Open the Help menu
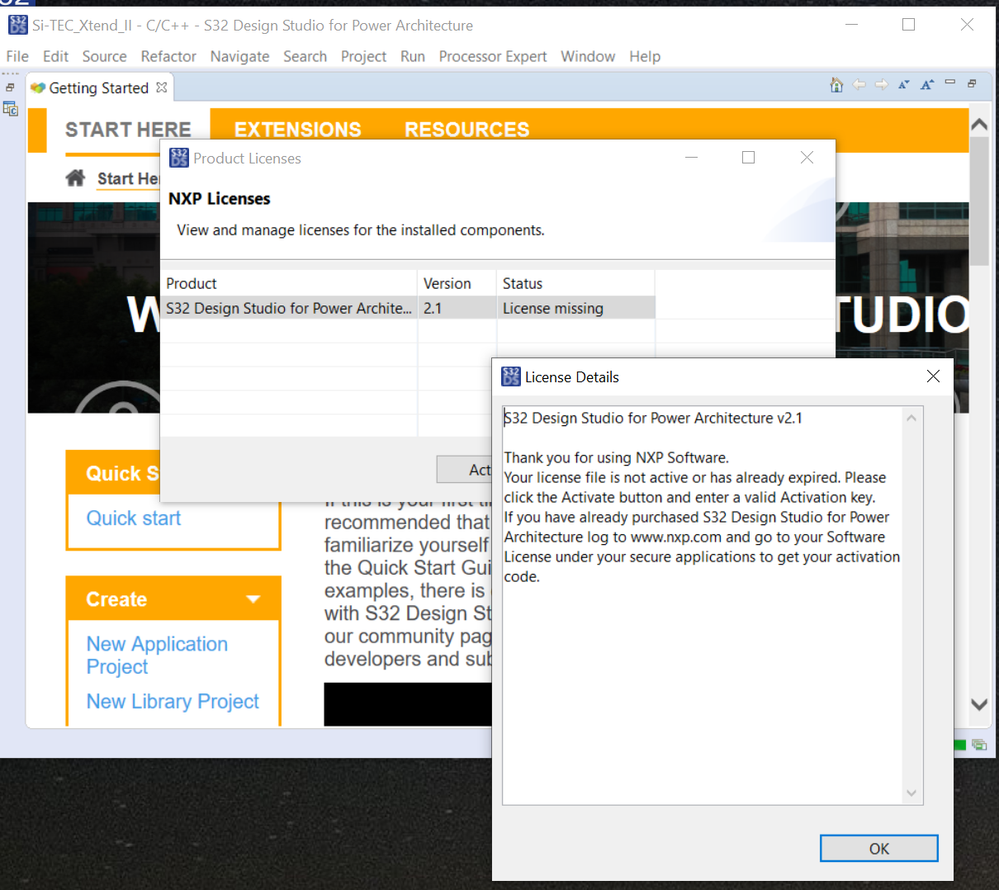This screenshot has height=890, width=999. pyautogui.click(x=645, y=57)
